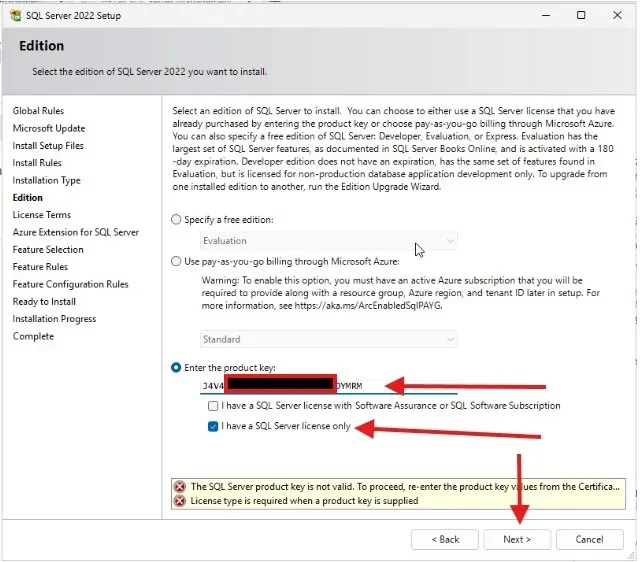This screenshot has width=640, height=562.
Task: Open the Evaluation free edition dropdown
Action: (x=329, y=241)
